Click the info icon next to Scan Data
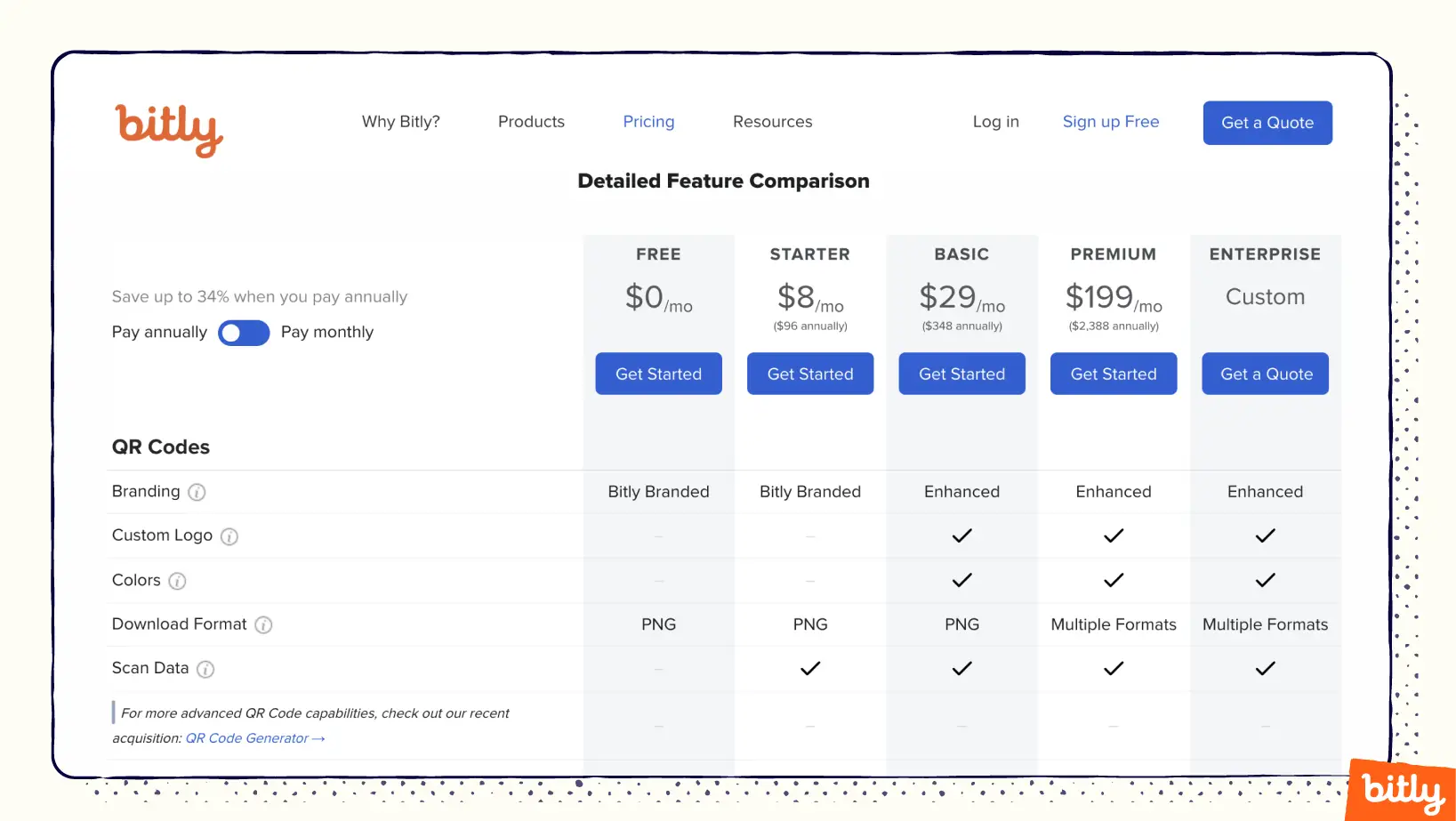Viewport: 1456px width, 821px height. (x=205, y=669)
